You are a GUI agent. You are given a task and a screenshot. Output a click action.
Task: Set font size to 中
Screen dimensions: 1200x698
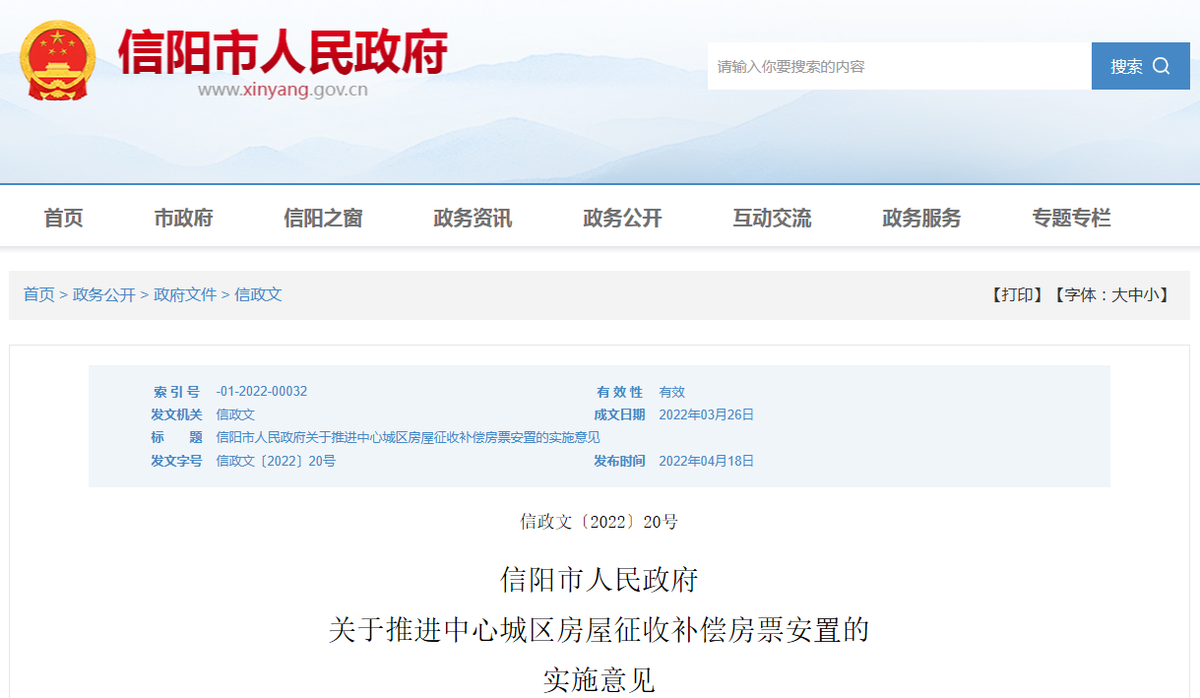[1135, 295]
